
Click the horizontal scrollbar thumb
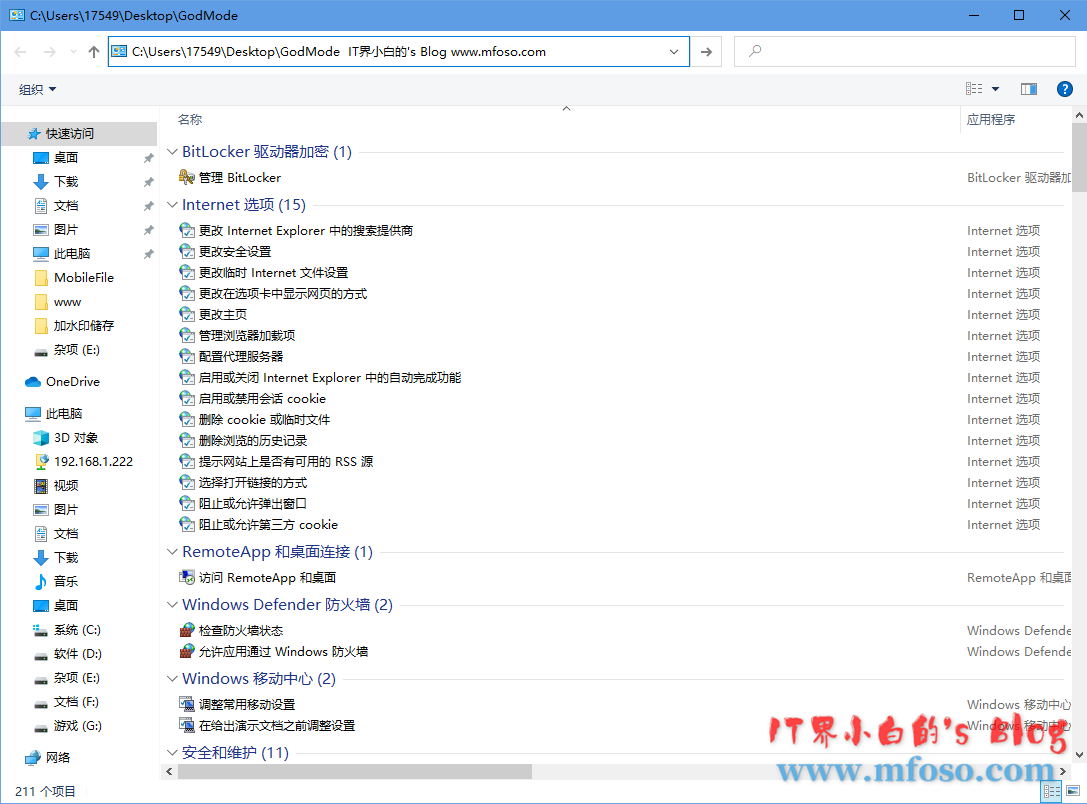[x=354, y=771]
